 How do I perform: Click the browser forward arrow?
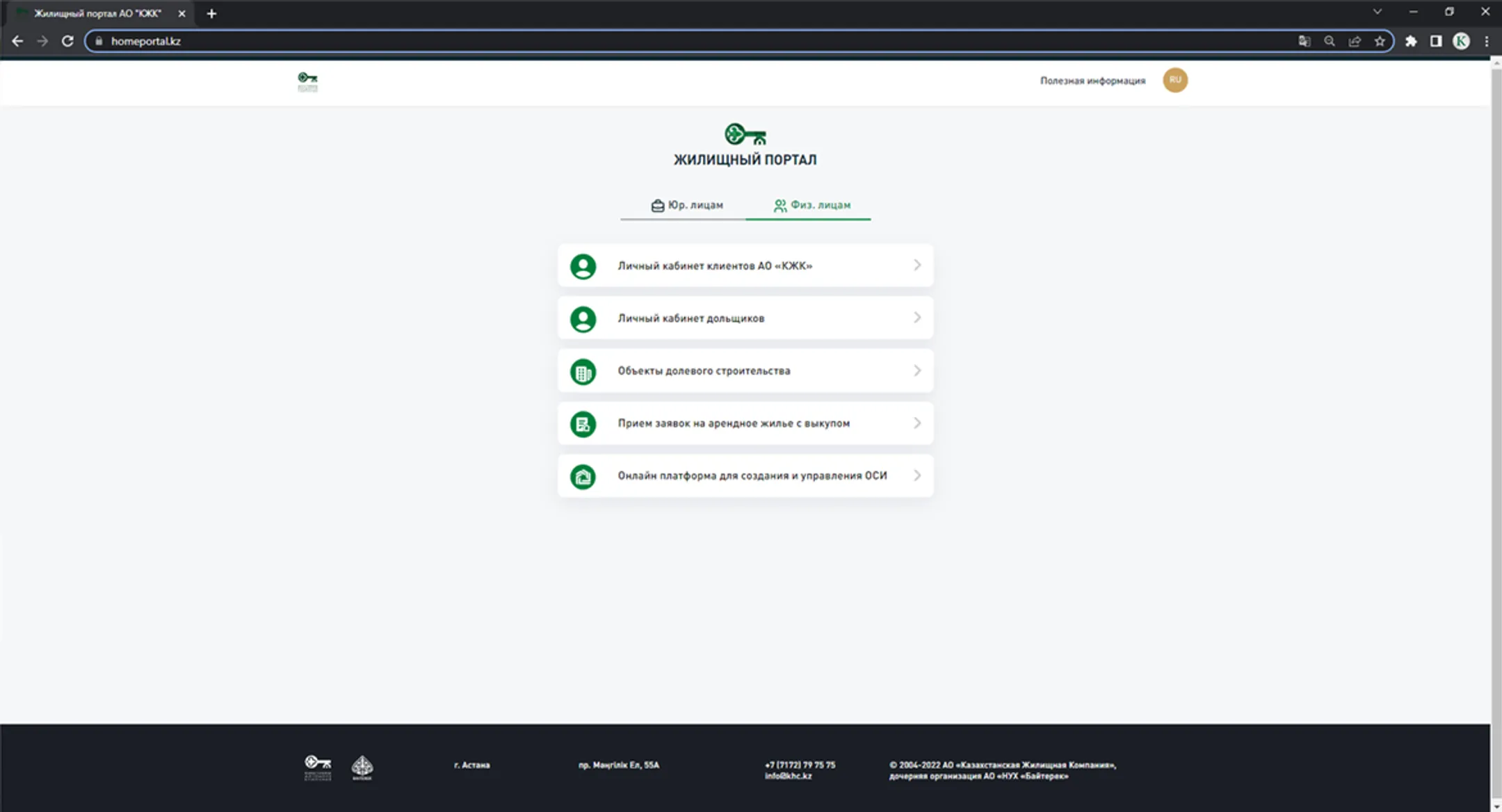pyautogui.click(x=42, y=41)
